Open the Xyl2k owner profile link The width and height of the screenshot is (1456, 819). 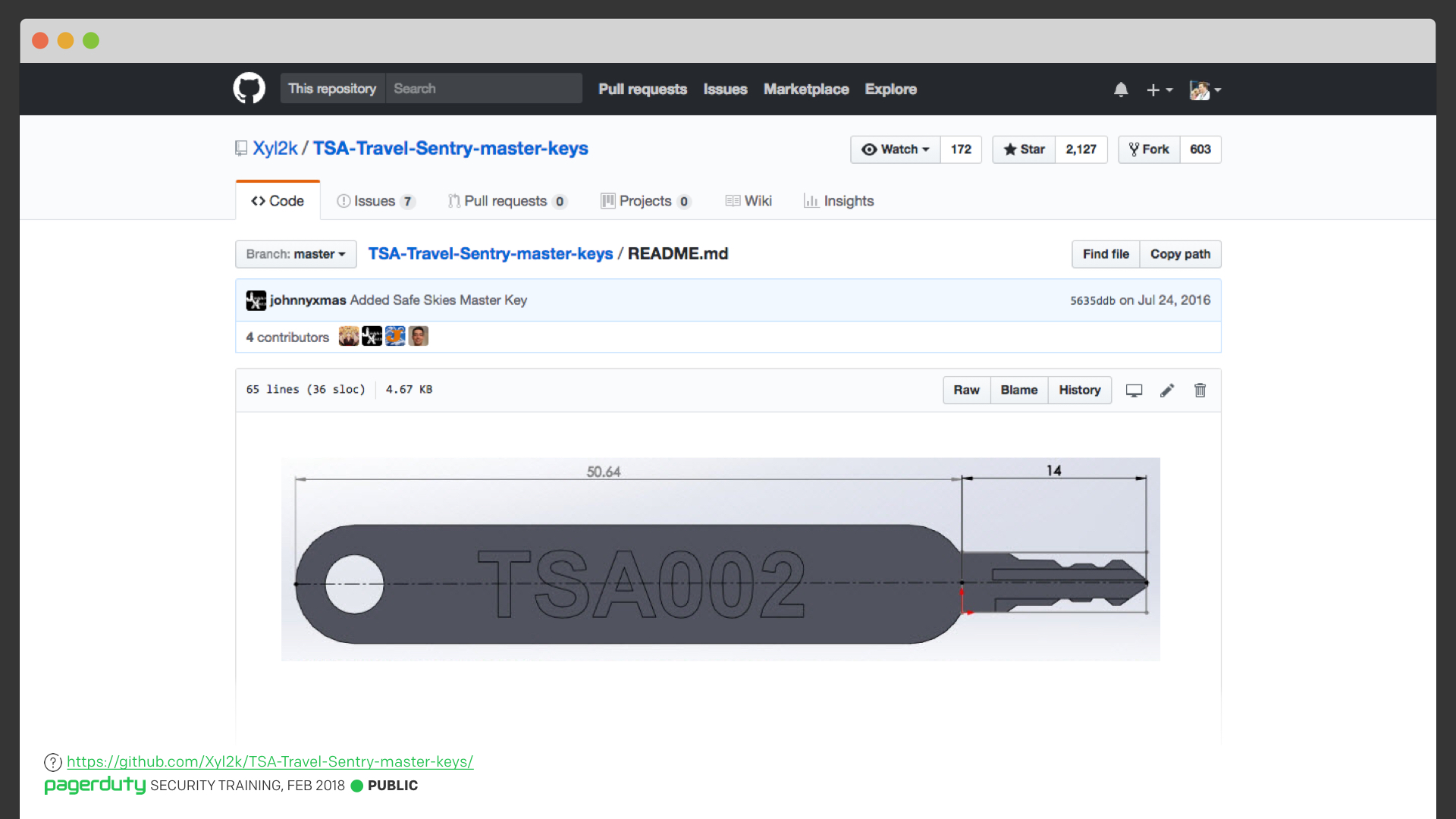pos(275,148)
